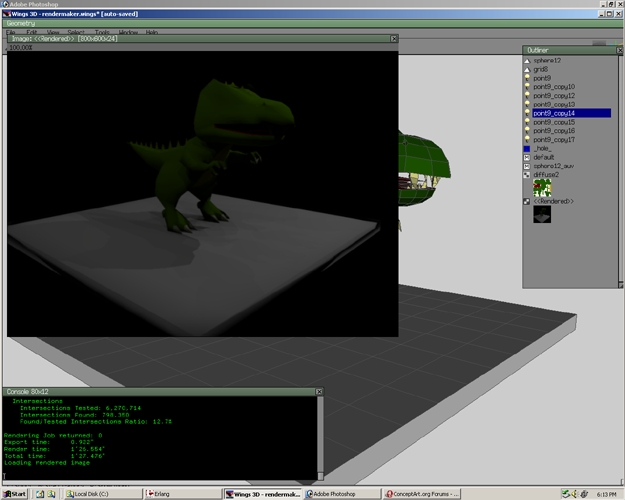The width and height of the screenshot is (625, 500).
Task: Click the material icon next to sphere12_auv
Action: click(x=527, y=166)
